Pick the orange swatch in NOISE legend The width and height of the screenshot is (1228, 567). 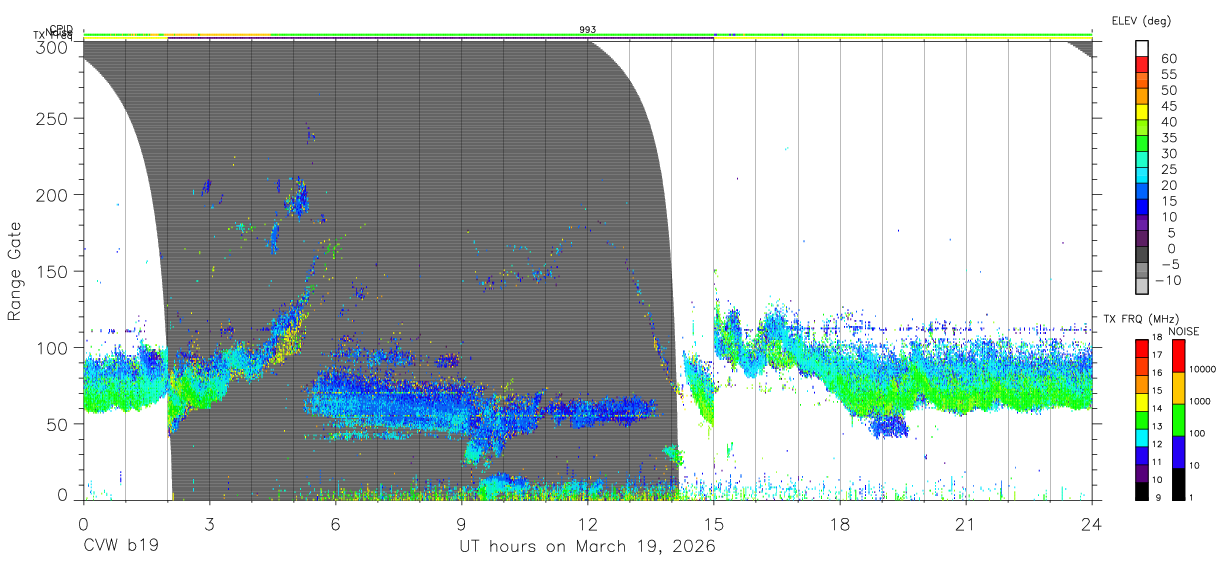pyautogui.click(x=1178, y=388)
